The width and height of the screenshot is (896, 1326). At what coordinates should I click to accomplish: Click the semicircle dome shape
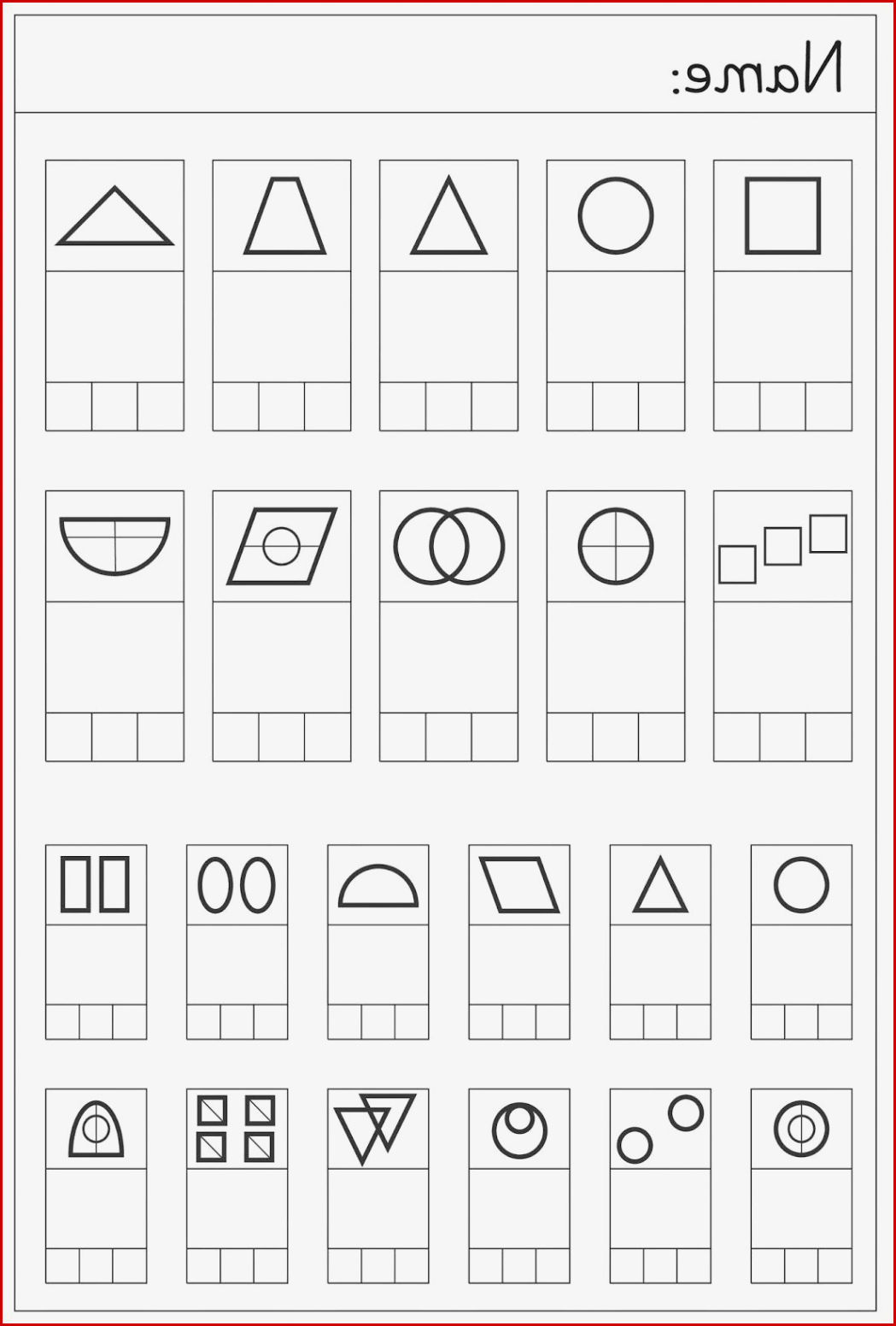point(378,886)
